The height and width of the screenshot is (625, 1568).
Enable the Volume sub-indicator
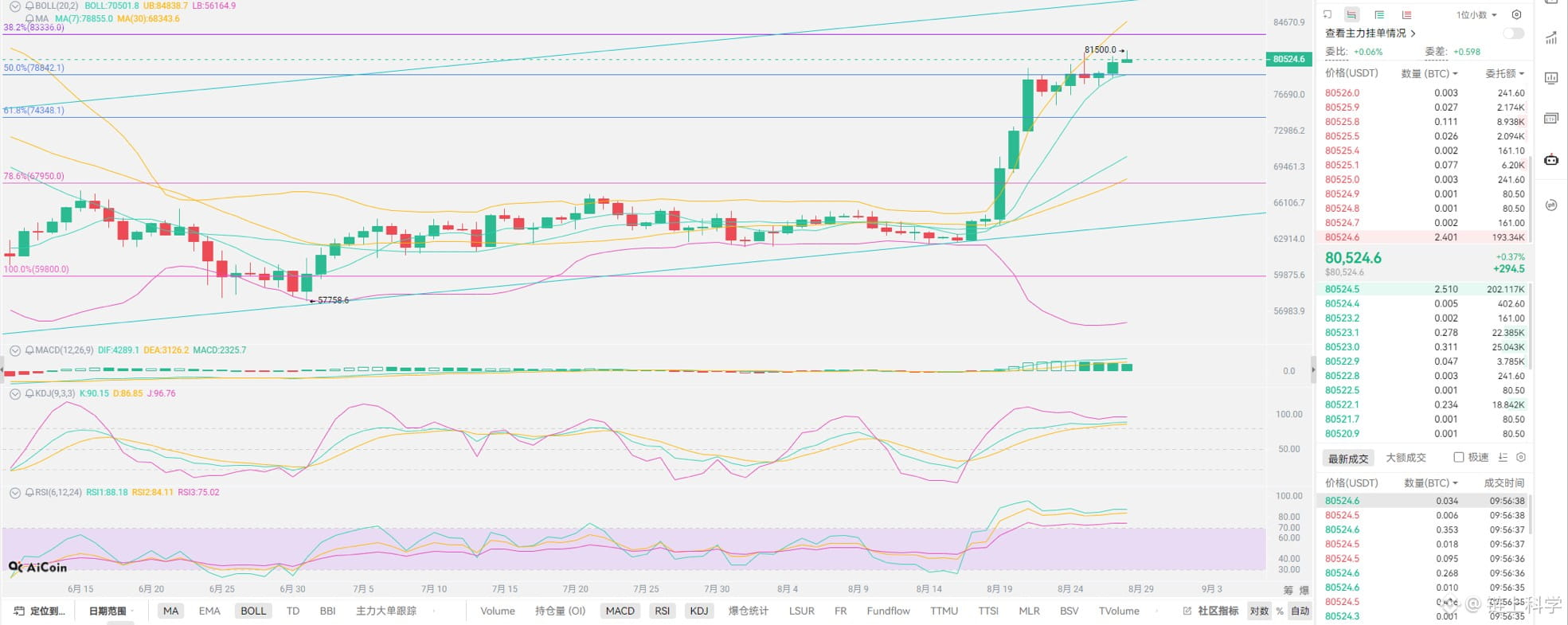tap(498, 611)
